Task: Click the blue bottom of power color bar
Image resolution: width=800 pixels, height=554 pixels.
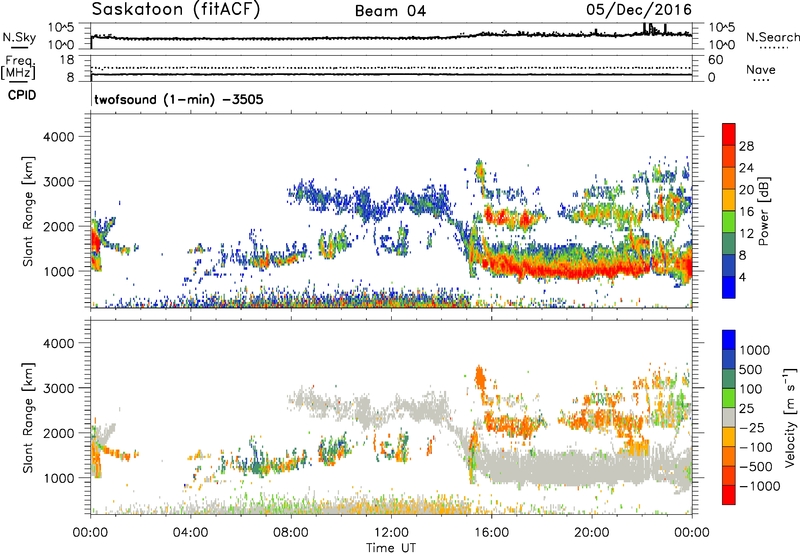Action: (x=729, y=288)
